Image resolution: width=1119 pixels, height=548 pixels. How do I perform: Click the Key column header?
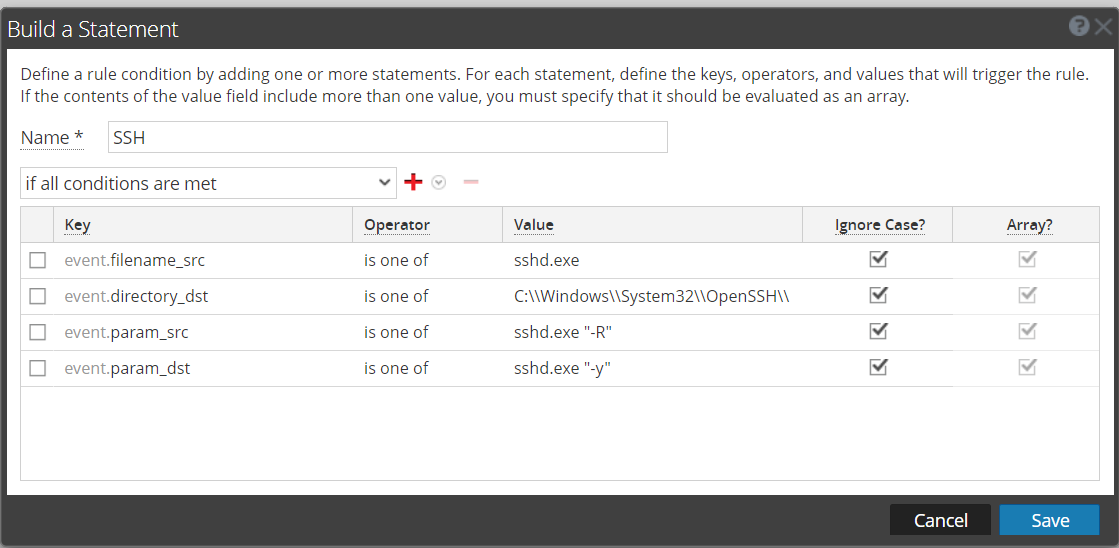click(77, 225)
